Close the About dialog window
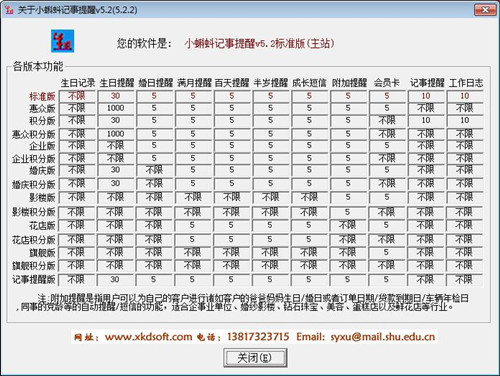Viewport: 500px width, 376px height. click(485, 10)
